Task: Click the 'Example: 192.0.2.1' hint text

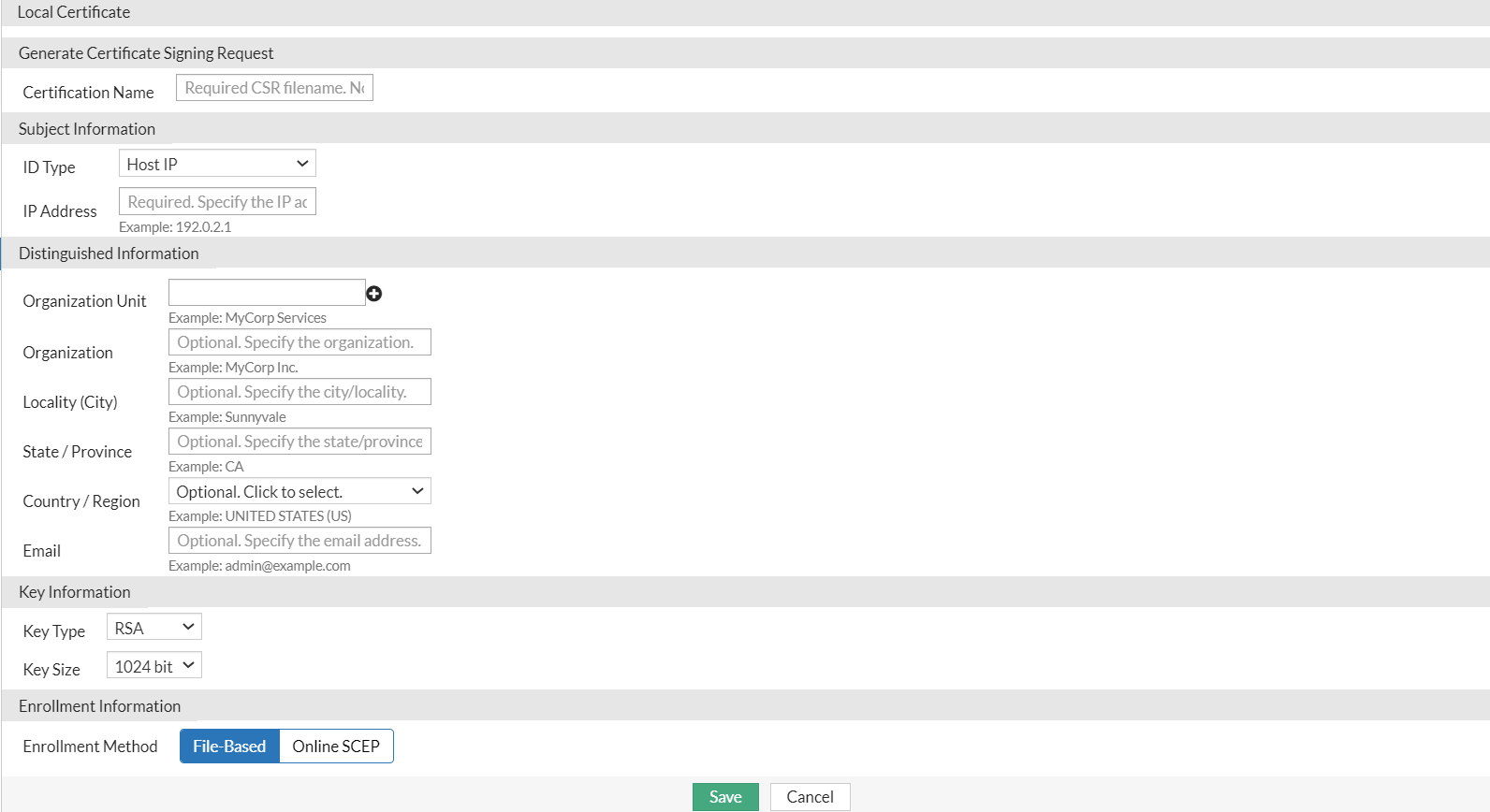Action: pyautogui.click(x=175, y=227)
